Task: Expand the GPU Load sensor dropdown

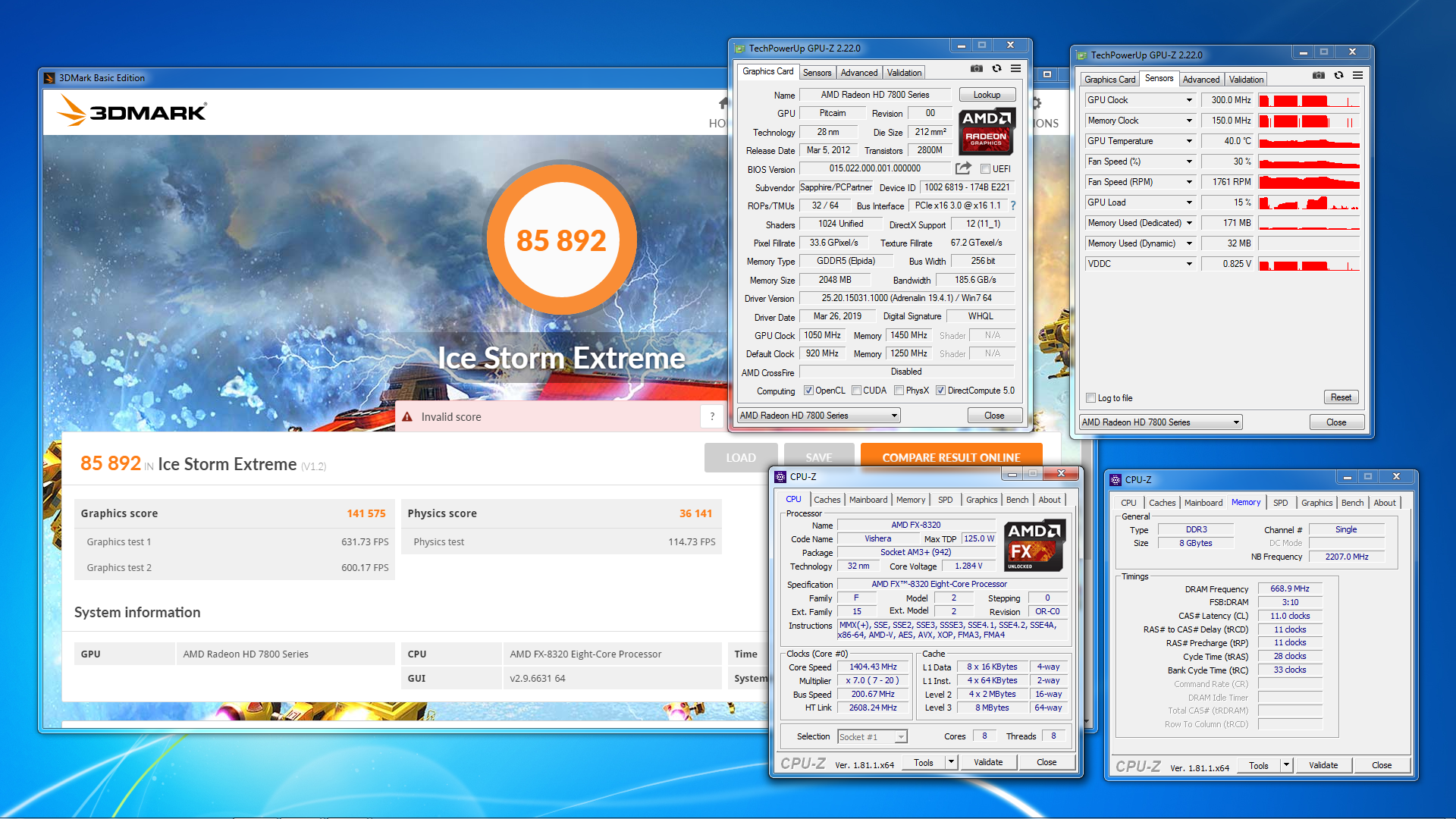Action: [1189, 202]
